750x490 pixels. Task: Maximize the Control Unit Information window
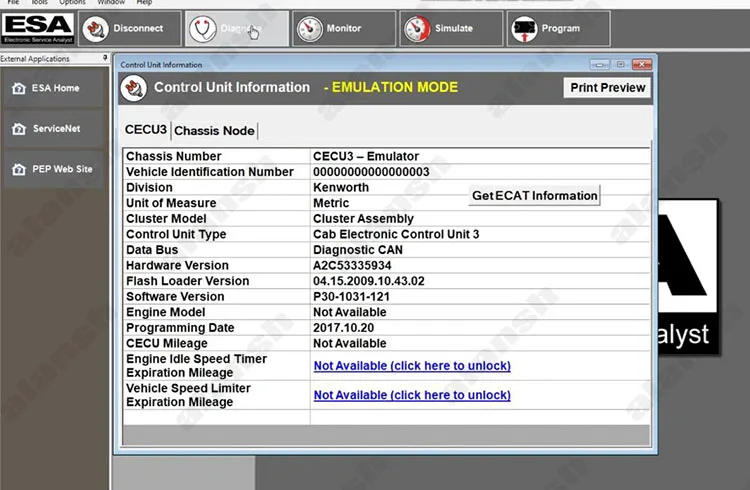[x=620, y=64]
